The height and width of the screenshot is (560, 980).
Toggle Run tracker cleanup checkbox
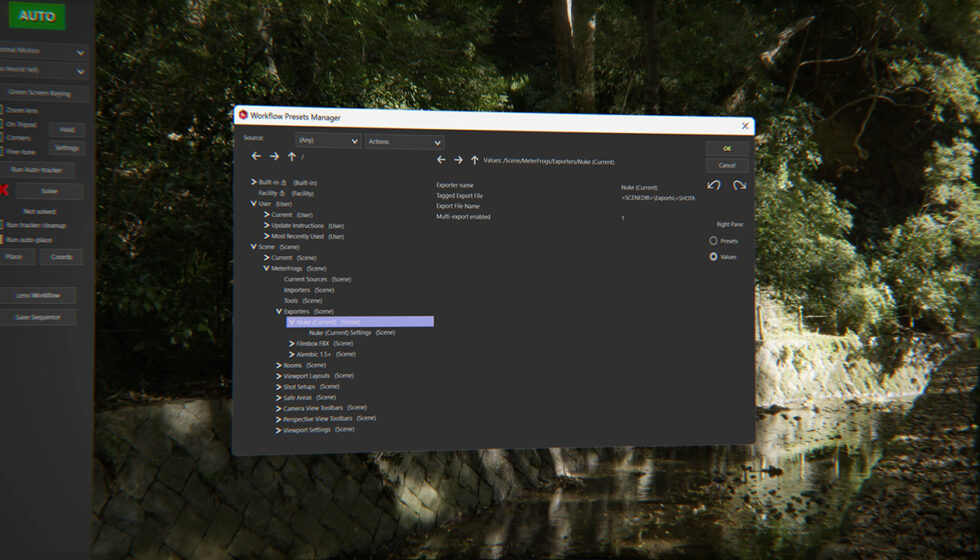1,225
